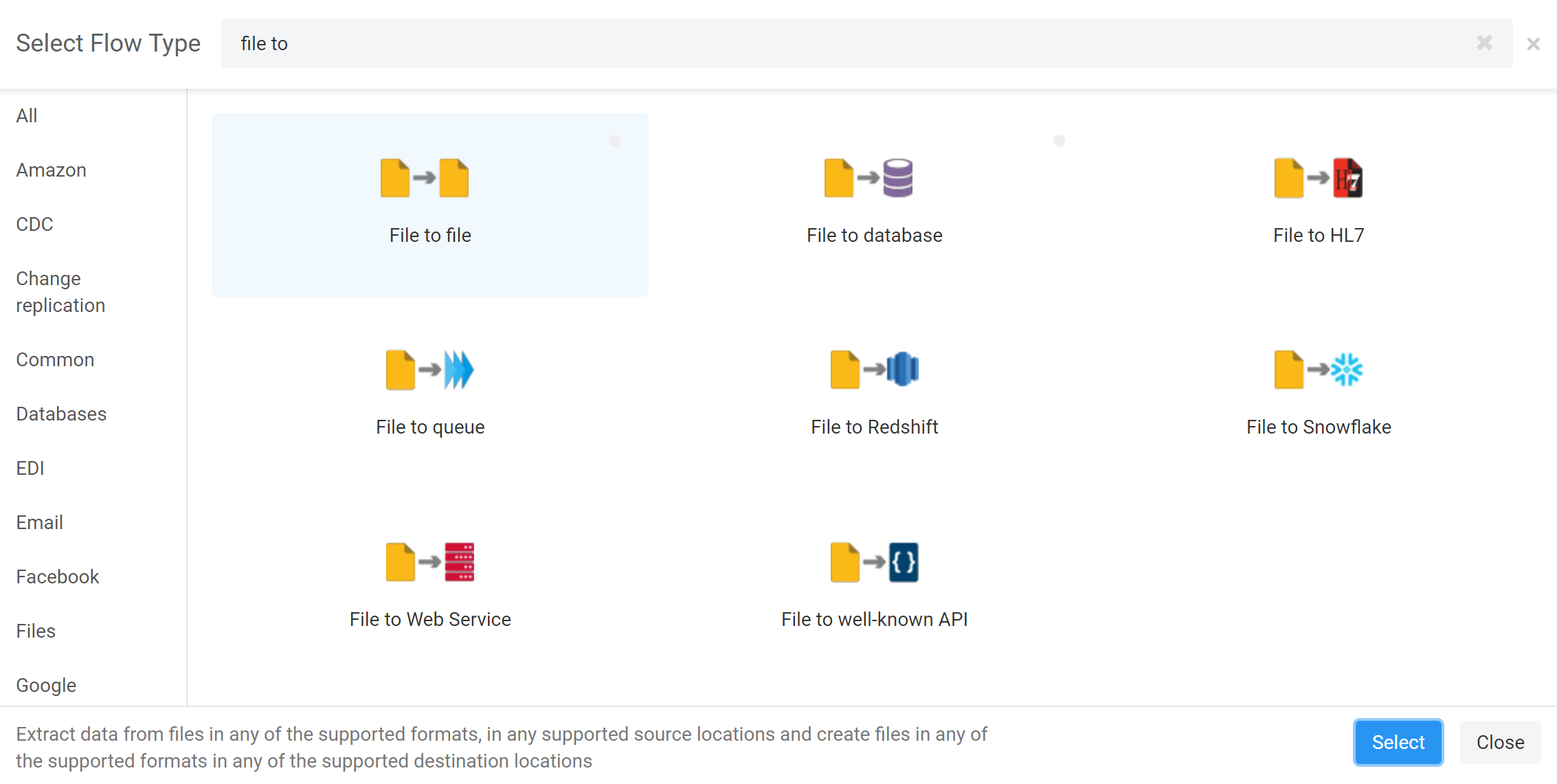
Task: Filter by Files category
Action: click(x=36, y=631)
